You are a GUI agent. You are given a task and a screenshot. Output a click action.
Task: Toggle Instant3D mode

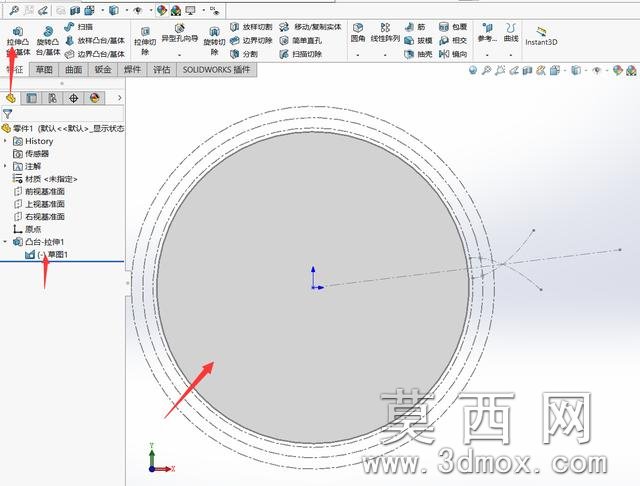(x=541, y=36)
